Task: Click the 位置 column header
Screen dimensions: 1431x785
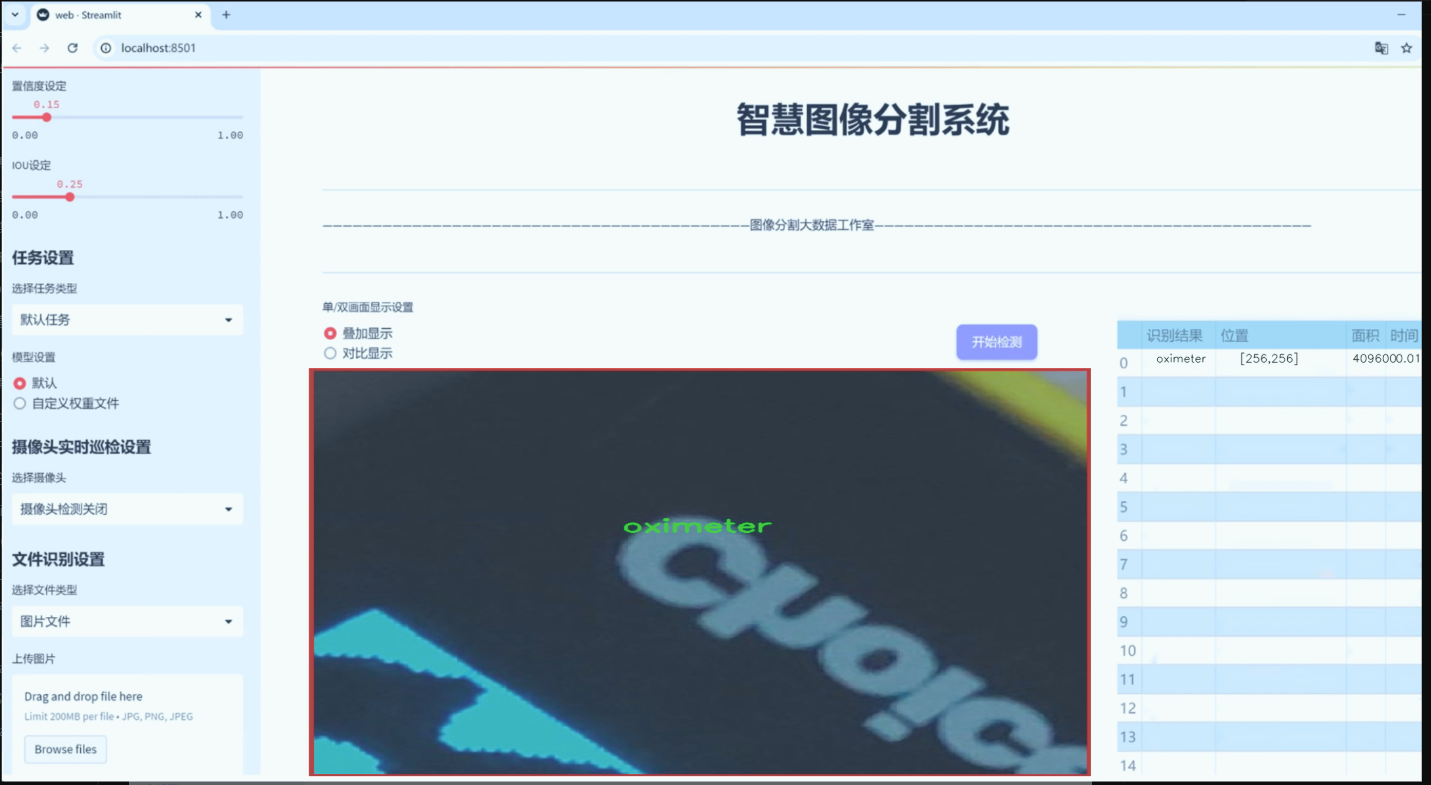Action: coord(1280,335)
